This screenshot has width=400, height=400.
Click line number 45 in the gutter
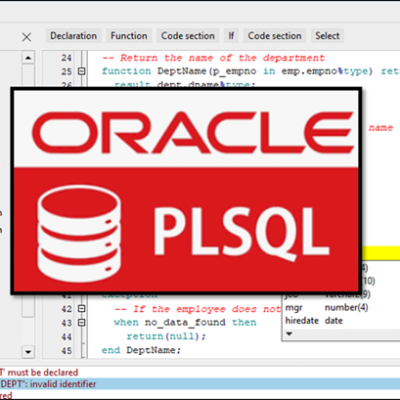[66, 351]
